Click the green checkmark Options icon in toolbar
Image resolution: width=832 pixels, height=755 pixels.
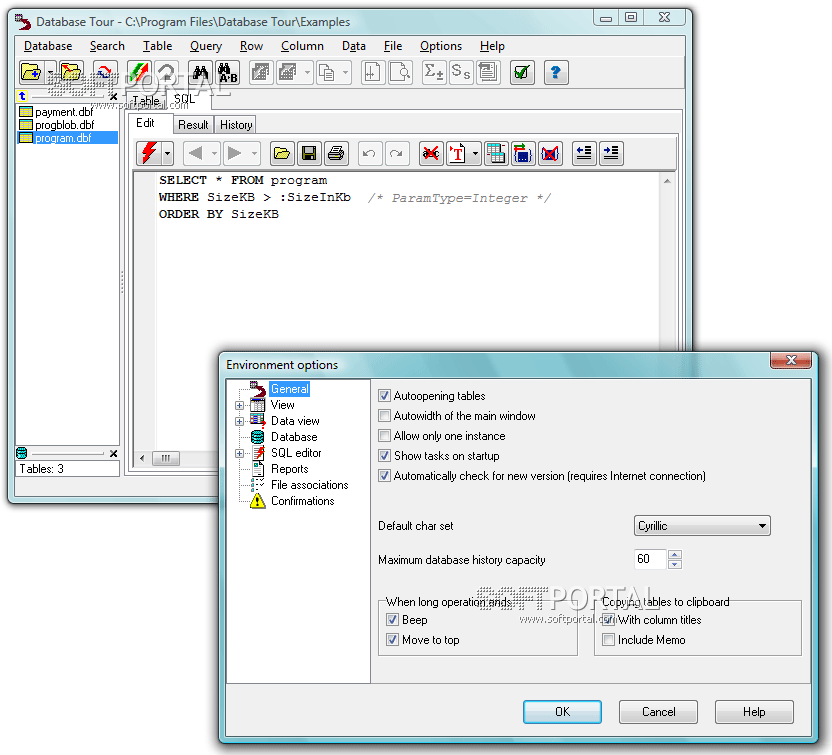(522, 72)
